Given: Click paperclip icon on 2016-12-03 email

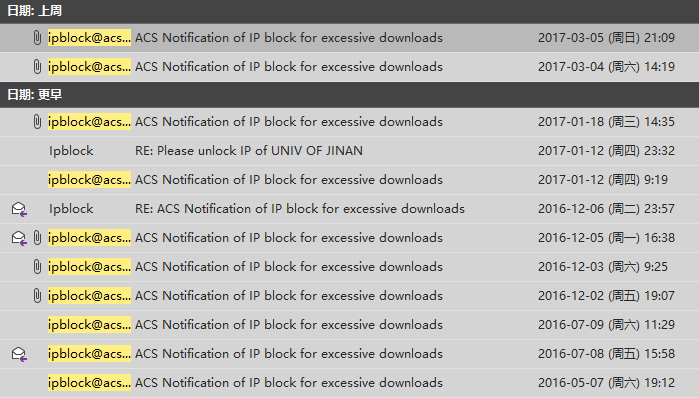Looking at the screenshot, I should coord(37,267).
